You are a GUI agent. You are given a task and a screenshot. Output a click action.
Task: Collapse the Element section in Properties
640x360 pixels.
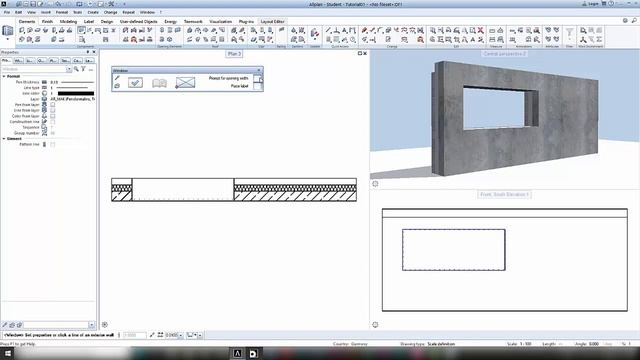coord(4,139)
